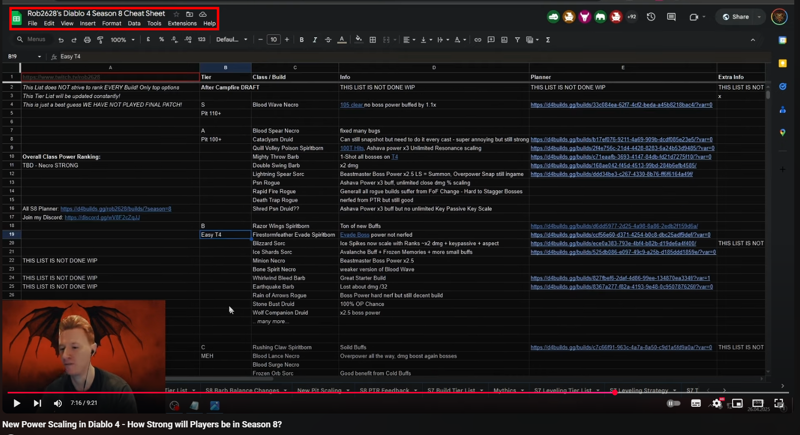
Task: Open the 123 number format menu
Action: click(x=202, y=40)
